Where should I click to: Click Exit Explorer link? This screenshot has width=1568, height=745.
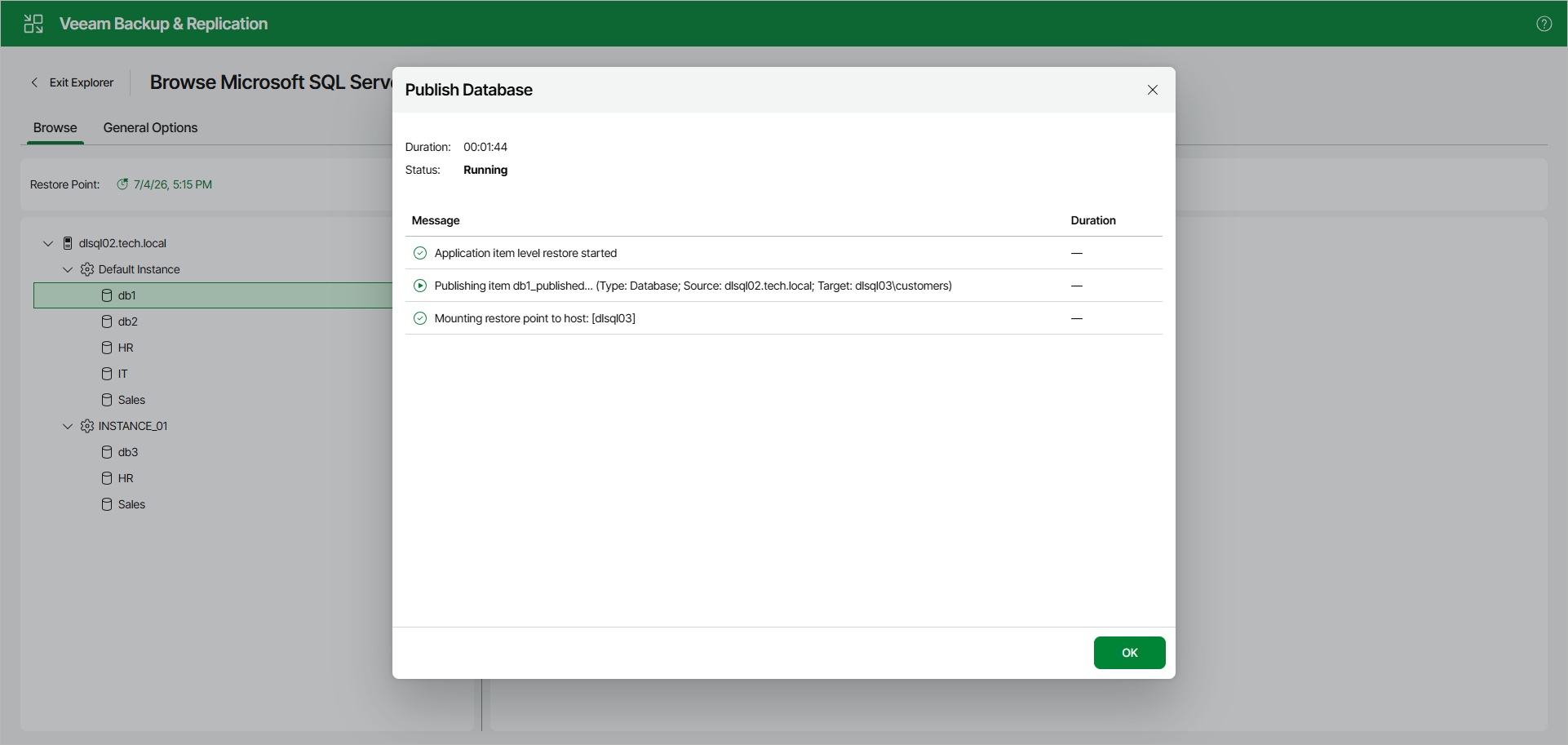tap(81, 82)
